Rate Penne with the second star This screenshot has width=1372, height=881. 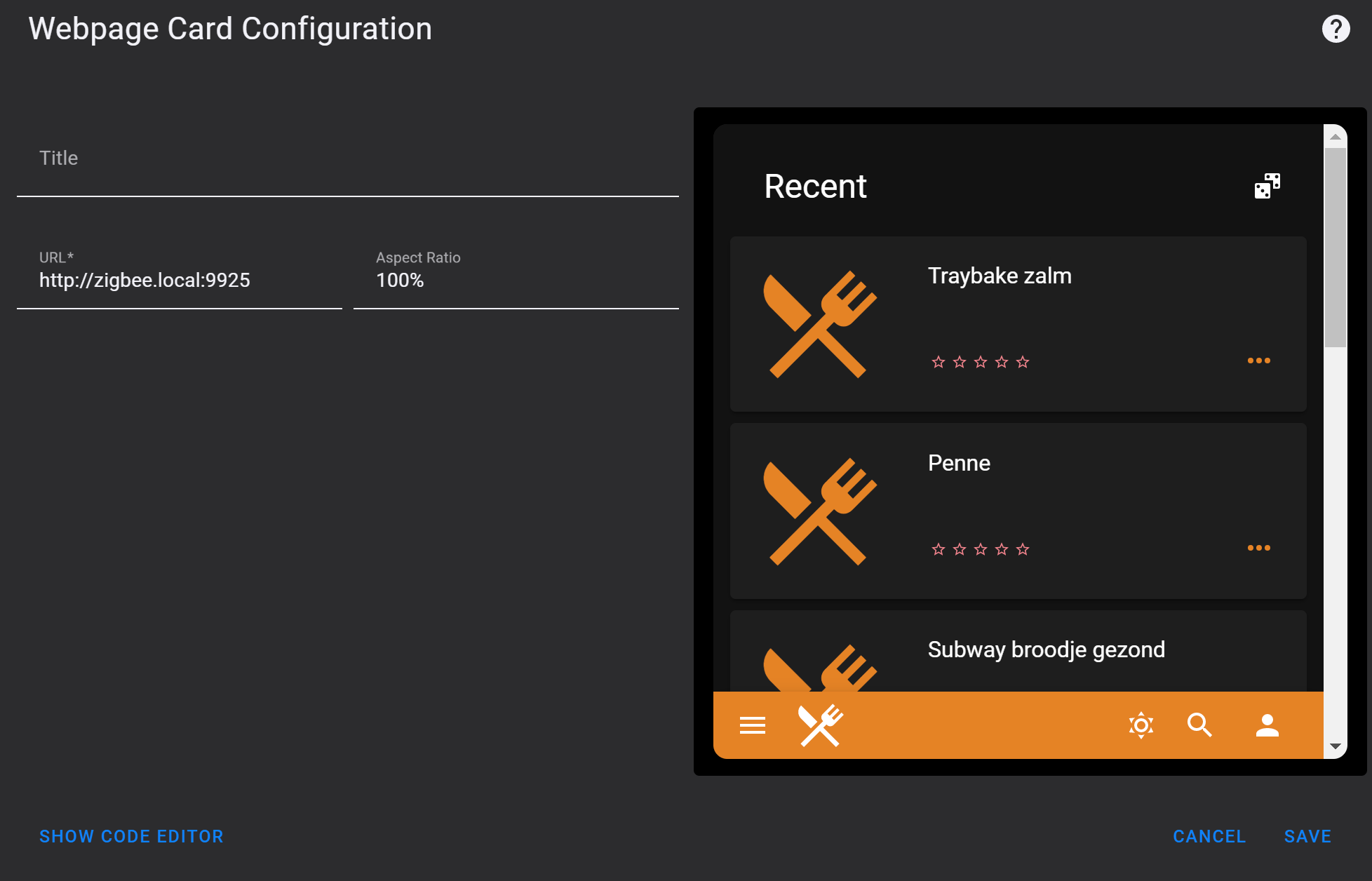tap(959, 549)
